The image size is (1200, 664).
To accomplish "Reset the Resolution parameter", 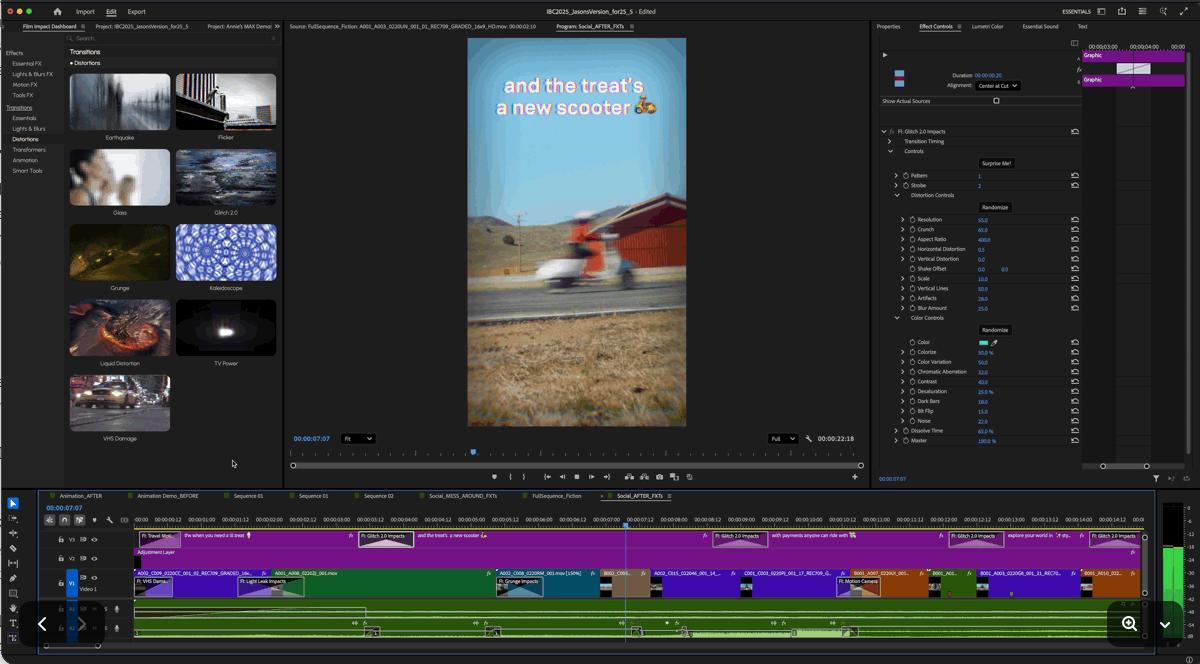I will click(x=1075, y=219).
